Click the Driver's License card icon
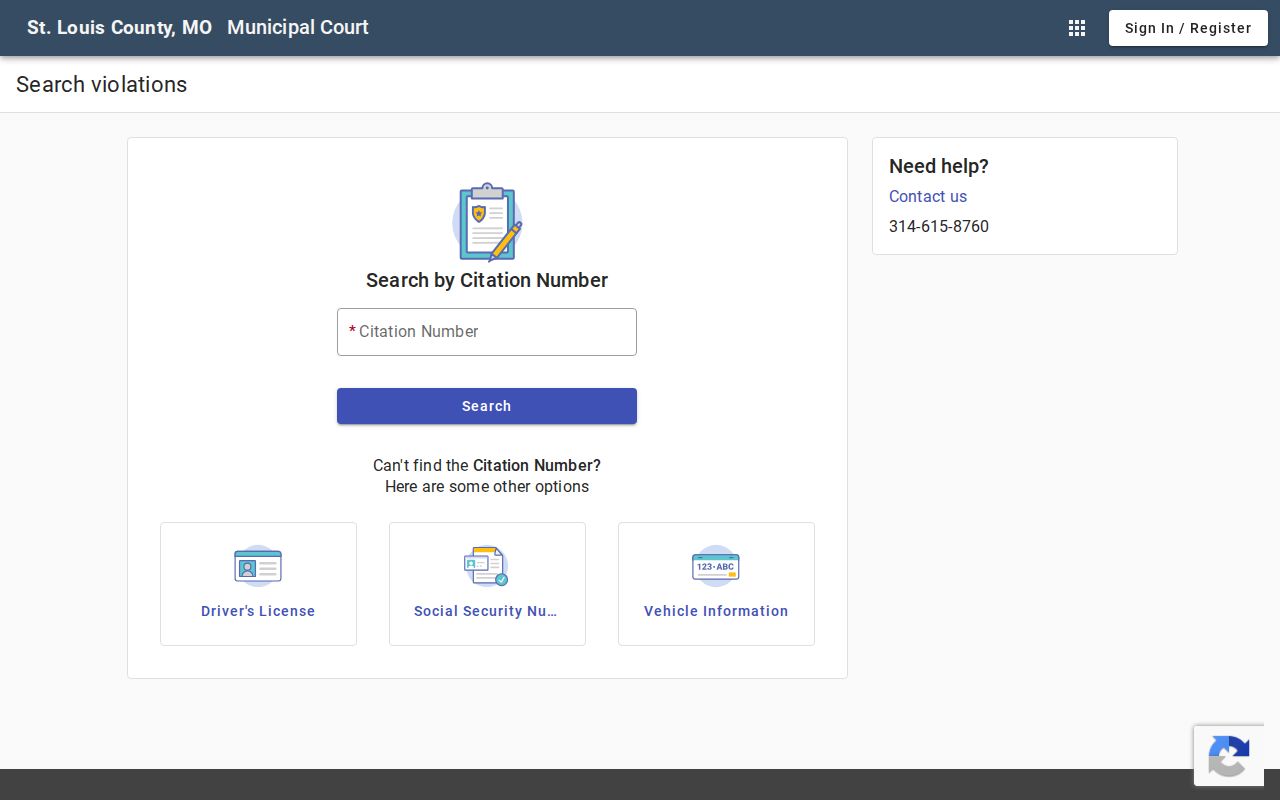Viewport: 1280px width, 800px height. pyautogui.click(x=258, y=566)
